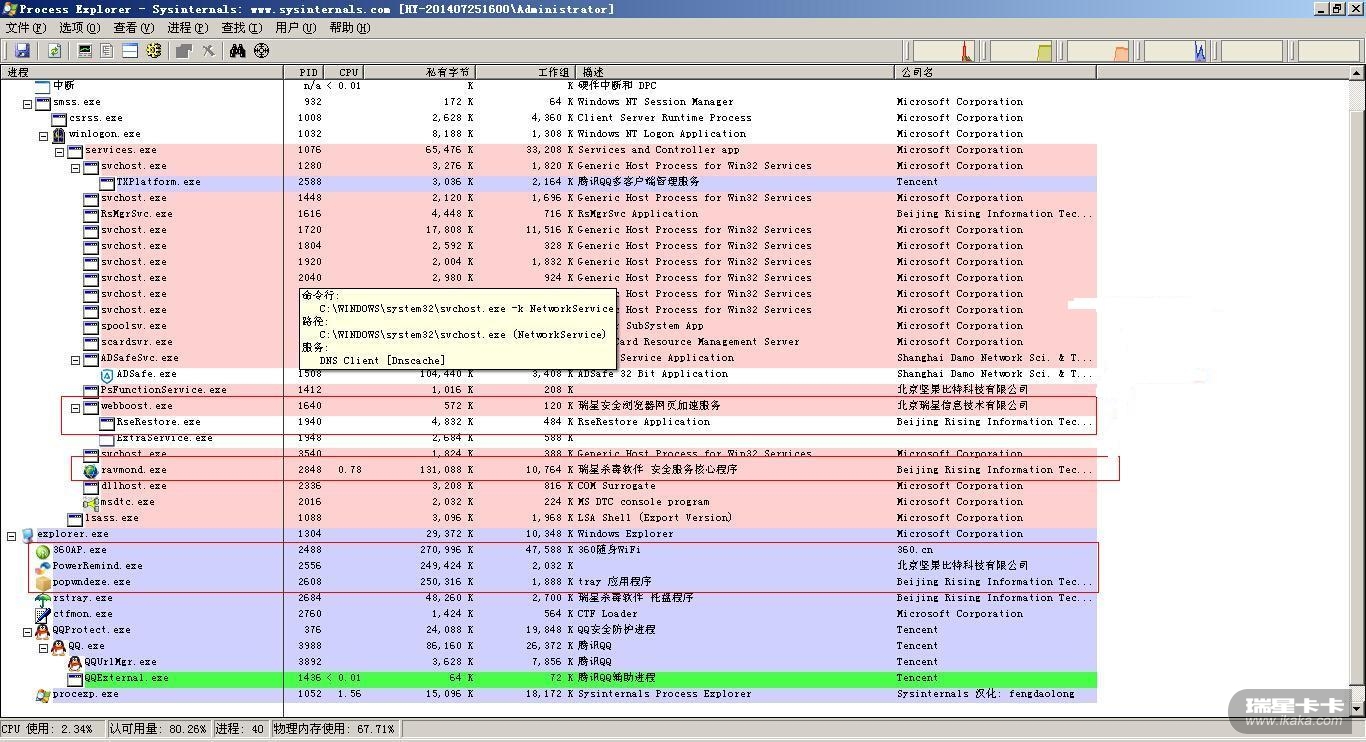Viewport: 1366px width, 742px height.
Task: Click the explorer.exe process icon
Action: click(27, 534)
